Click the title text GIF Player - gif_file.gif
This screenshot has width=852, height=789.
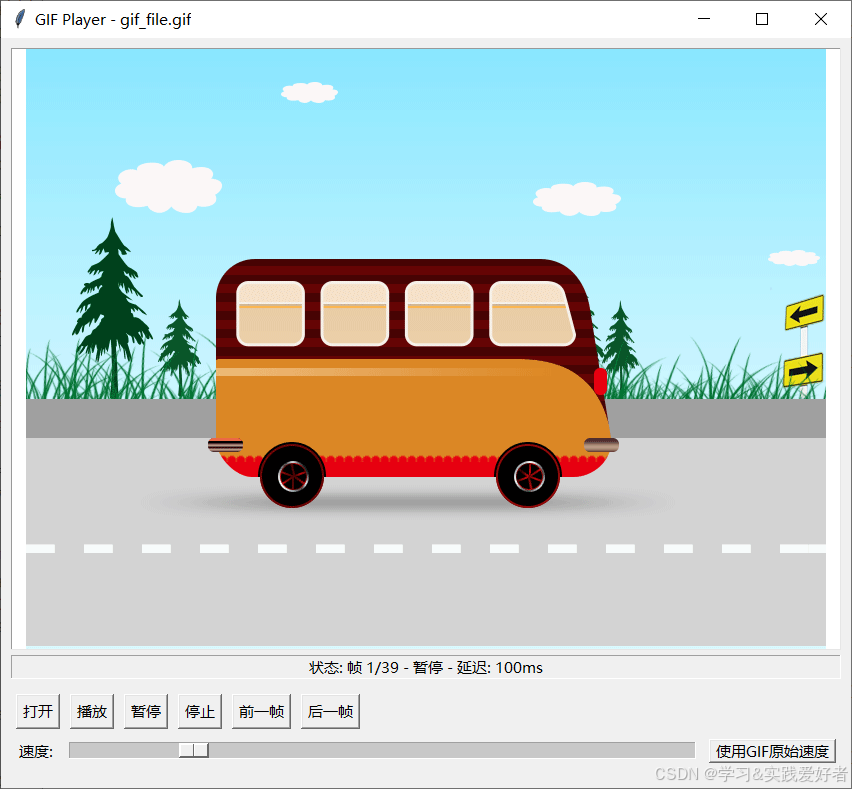(113, 20)
